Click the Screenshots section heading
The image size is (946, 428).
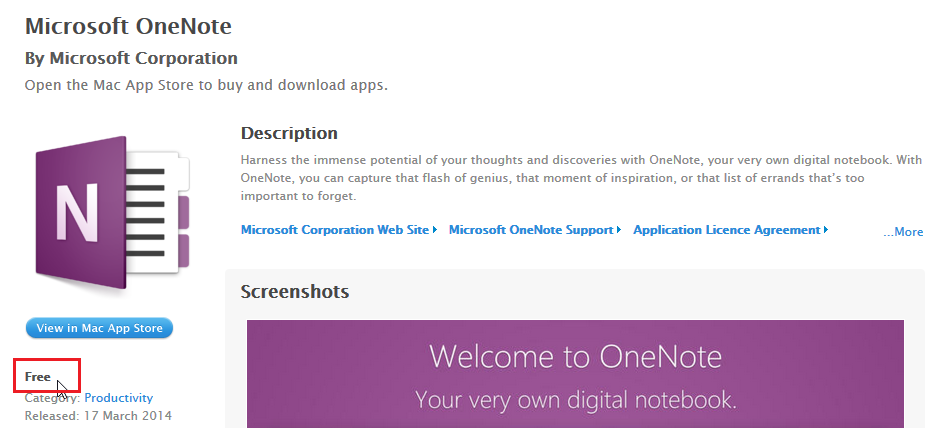pos(294,292)
